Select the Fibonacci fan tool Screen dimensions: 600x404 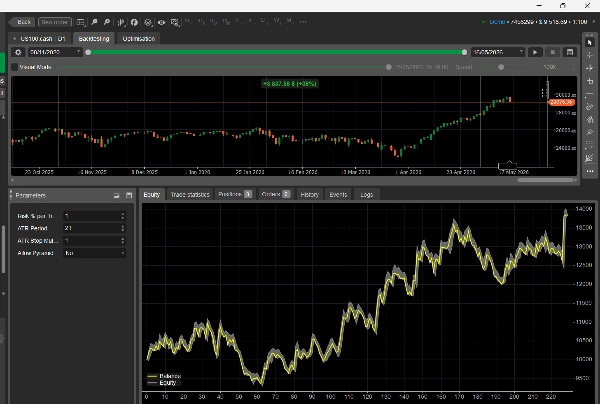click(590, 158)
